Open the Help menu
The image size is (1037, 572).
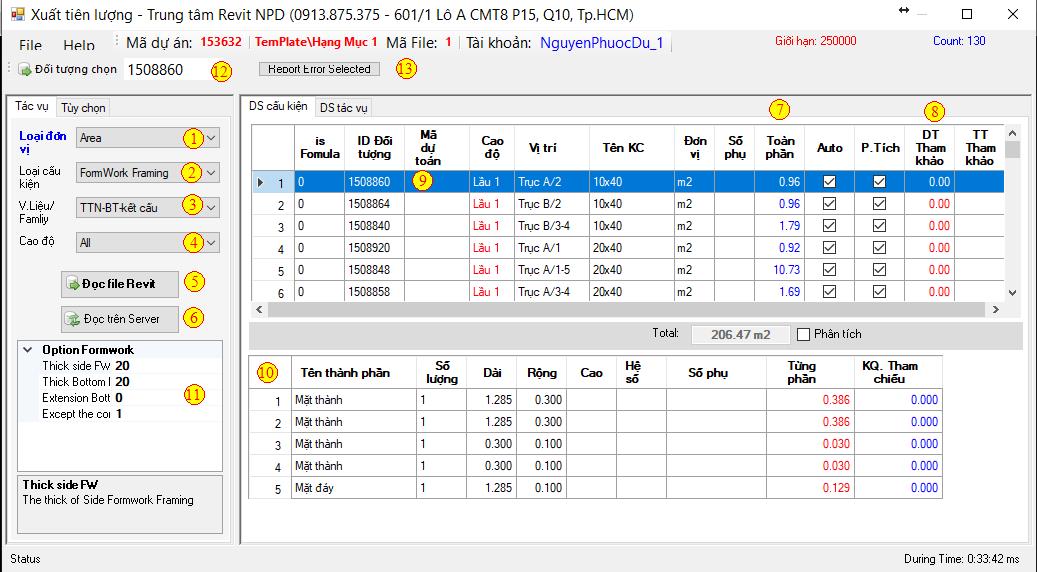point(79,45)
